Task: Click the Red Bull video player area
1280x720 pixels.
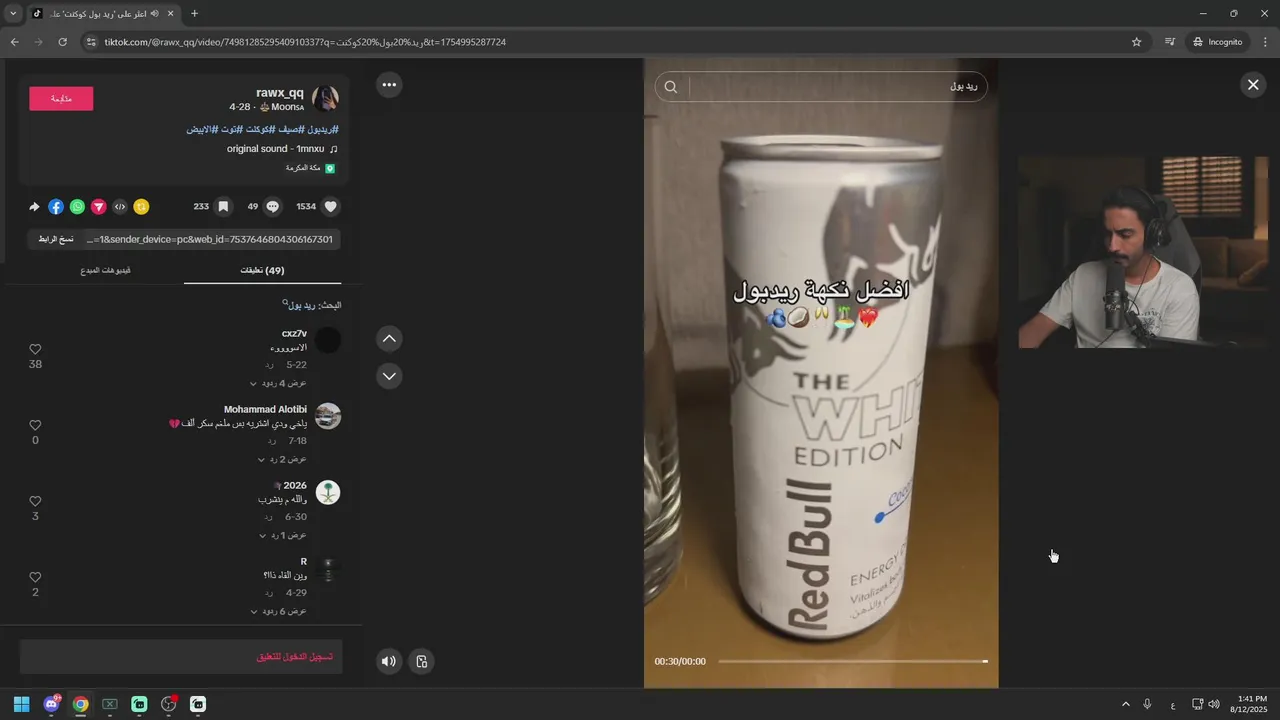Action: tap(821, 373)
